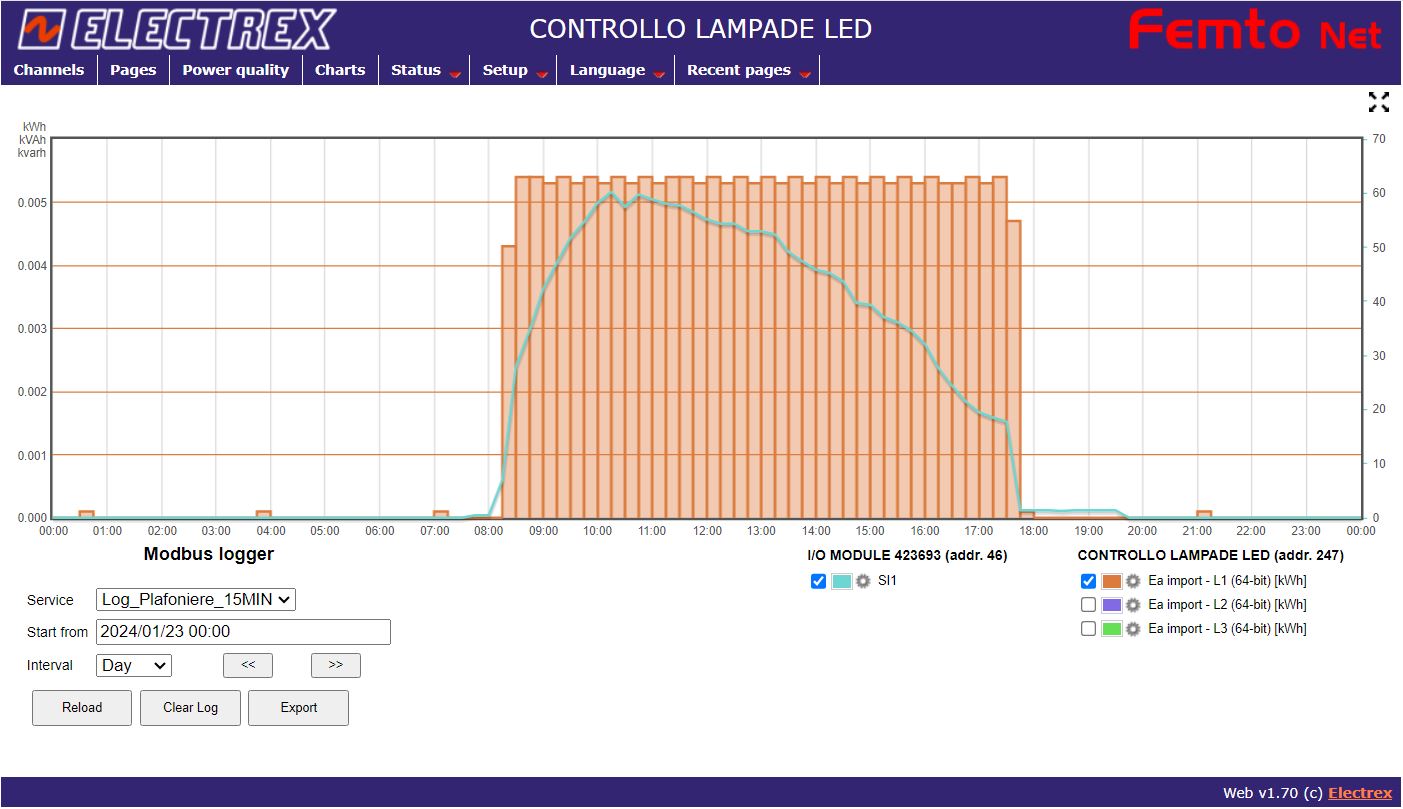Image resolution: width=1403 pixels, height=809 pixels.
Task: Open the Service dropdown Log_Plafoniere_15MIN
Action: pos(196,600)
